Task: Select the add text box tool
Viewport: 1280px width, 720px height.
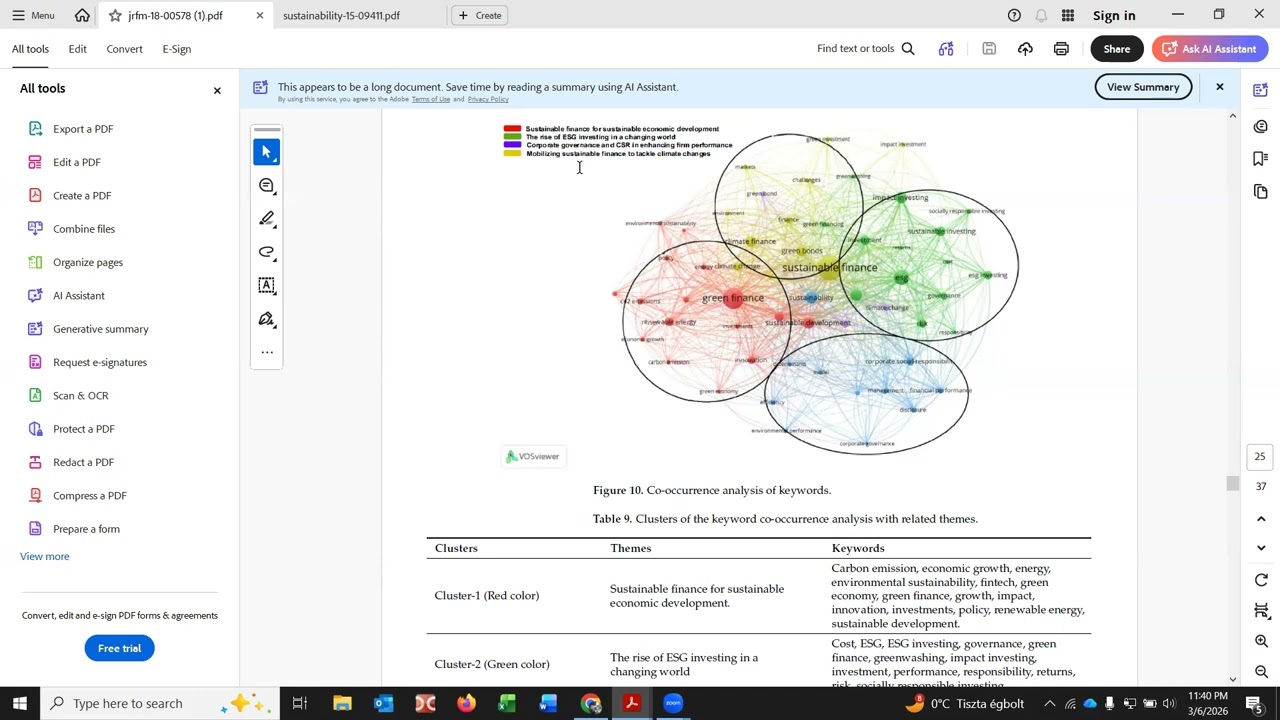Action: coord(267,285)
